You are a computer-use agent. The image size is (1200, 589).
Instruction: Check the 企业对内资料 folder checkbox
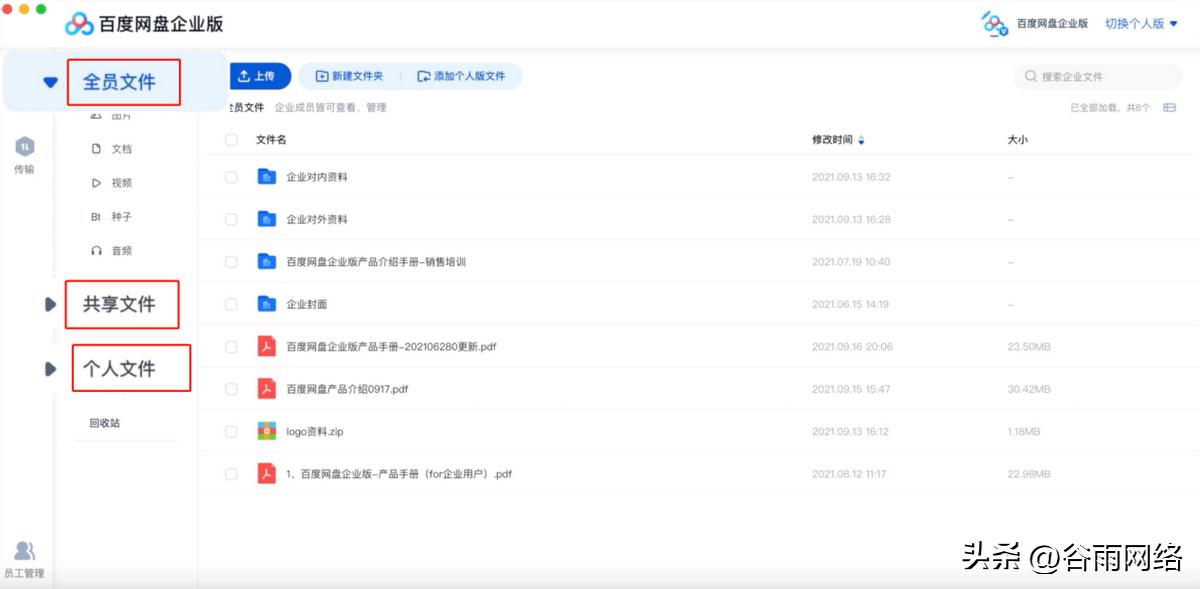230,176
